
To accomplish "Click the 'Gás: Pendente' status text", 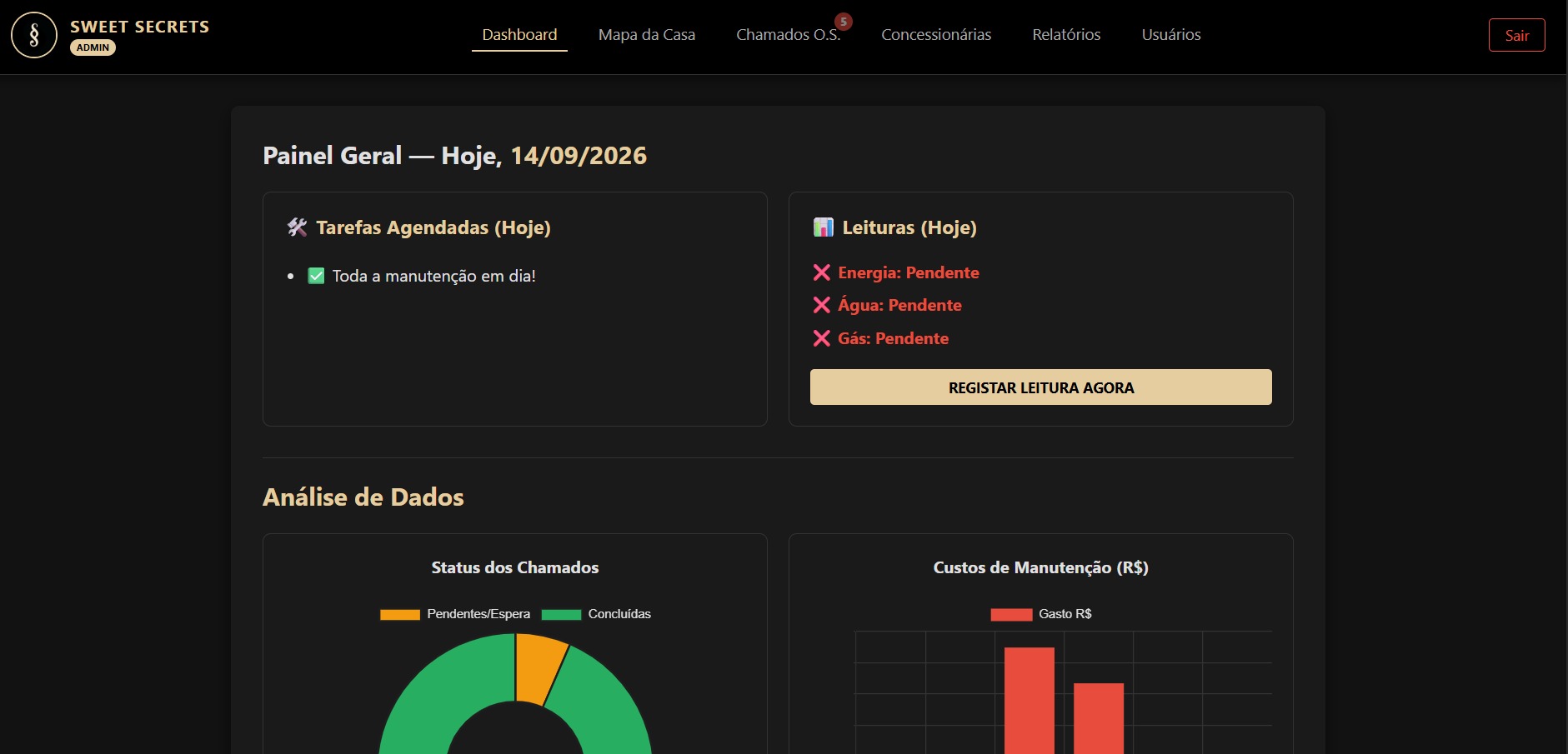I will [x=893, y=338].
